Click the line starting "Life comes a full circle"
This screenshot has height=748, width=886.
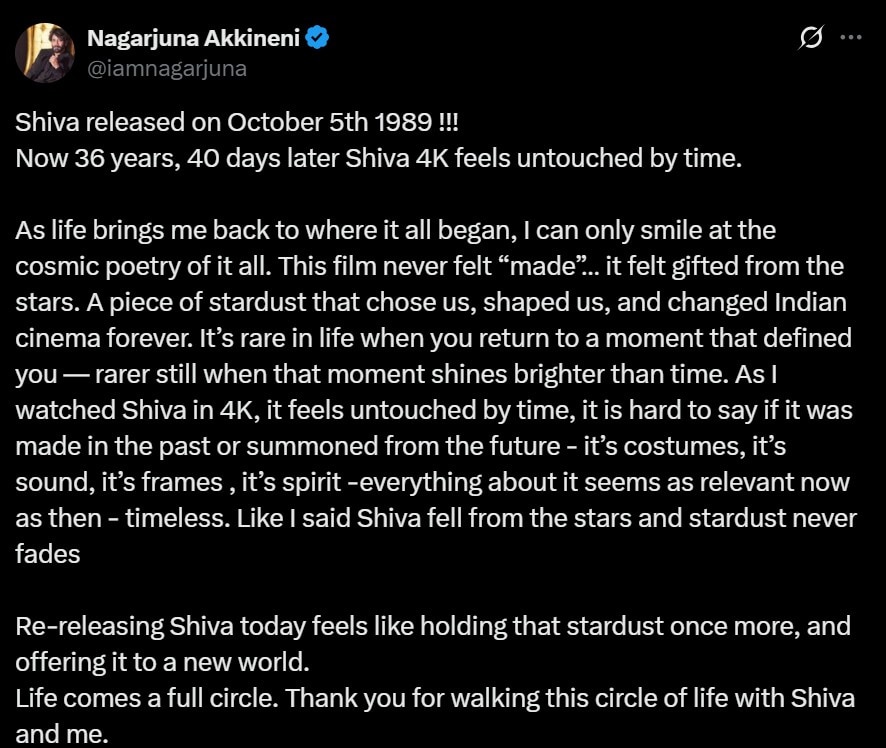coord(434,698)
